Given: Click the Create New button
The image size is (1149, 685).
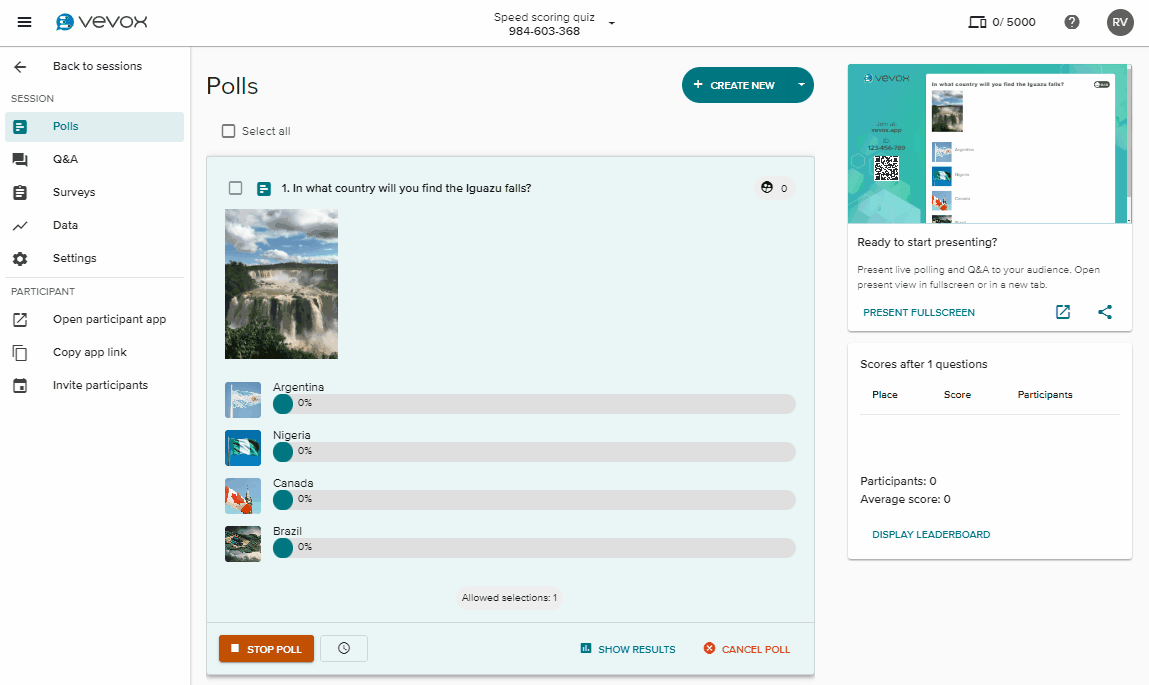Looking at the screenshot, I should 736,85.
